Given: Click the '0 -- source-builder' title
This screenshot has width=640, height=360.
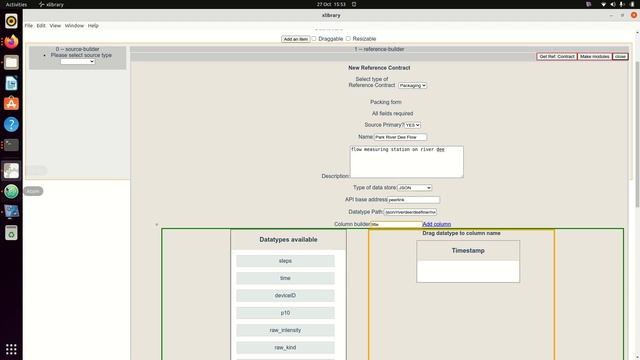Looking at the screenshot, I should coord(78,49).
